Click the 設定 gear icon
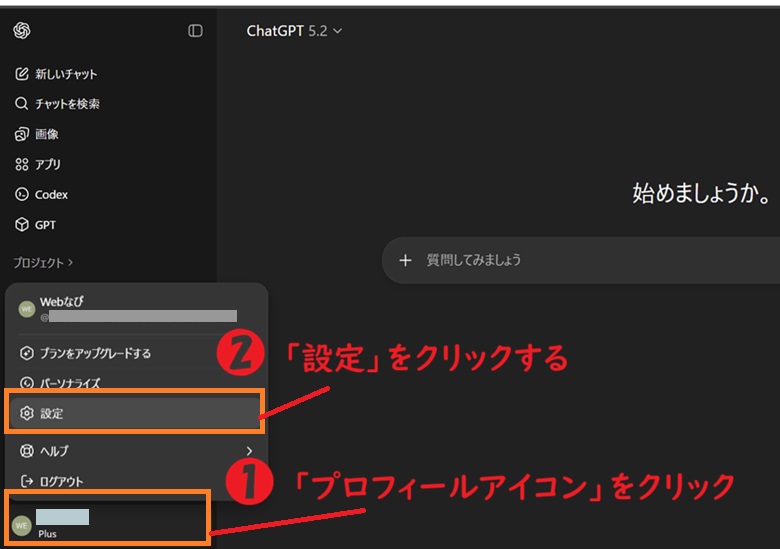This screenshot has width=780, height=549. 26,413
